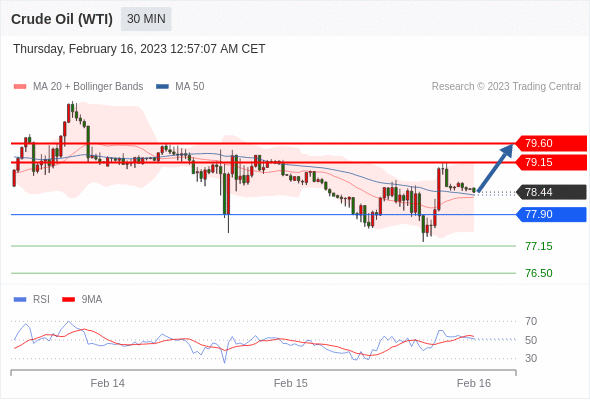Click the Crude Oil (WTI) title
Image resolution: width=590 pixels, height=400 pixels.
[62, 19]
